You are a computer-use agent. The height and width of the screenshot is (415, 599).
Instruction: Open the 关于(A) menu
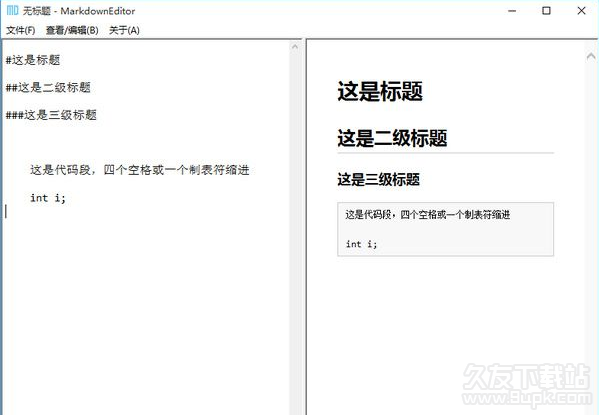[124, 30]
